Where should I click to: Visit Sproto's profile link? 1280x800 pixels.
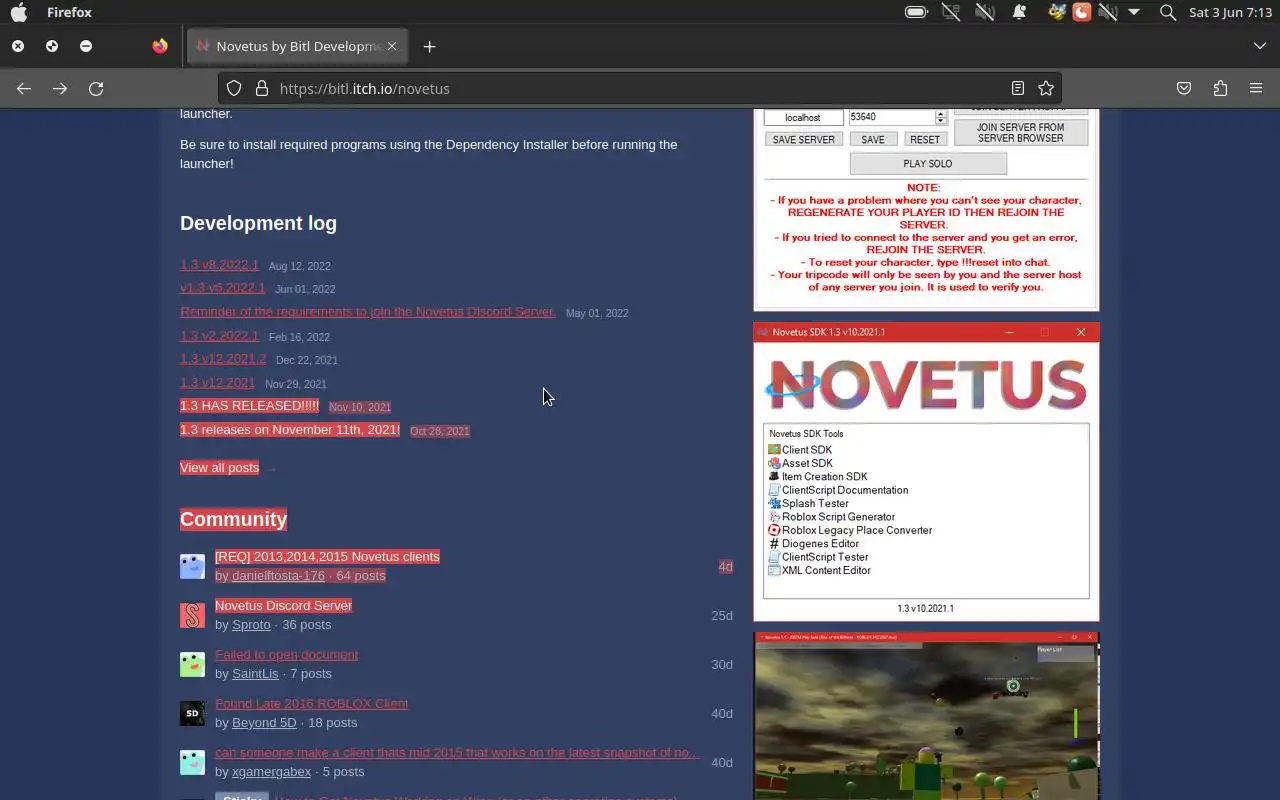click(251, 624)
